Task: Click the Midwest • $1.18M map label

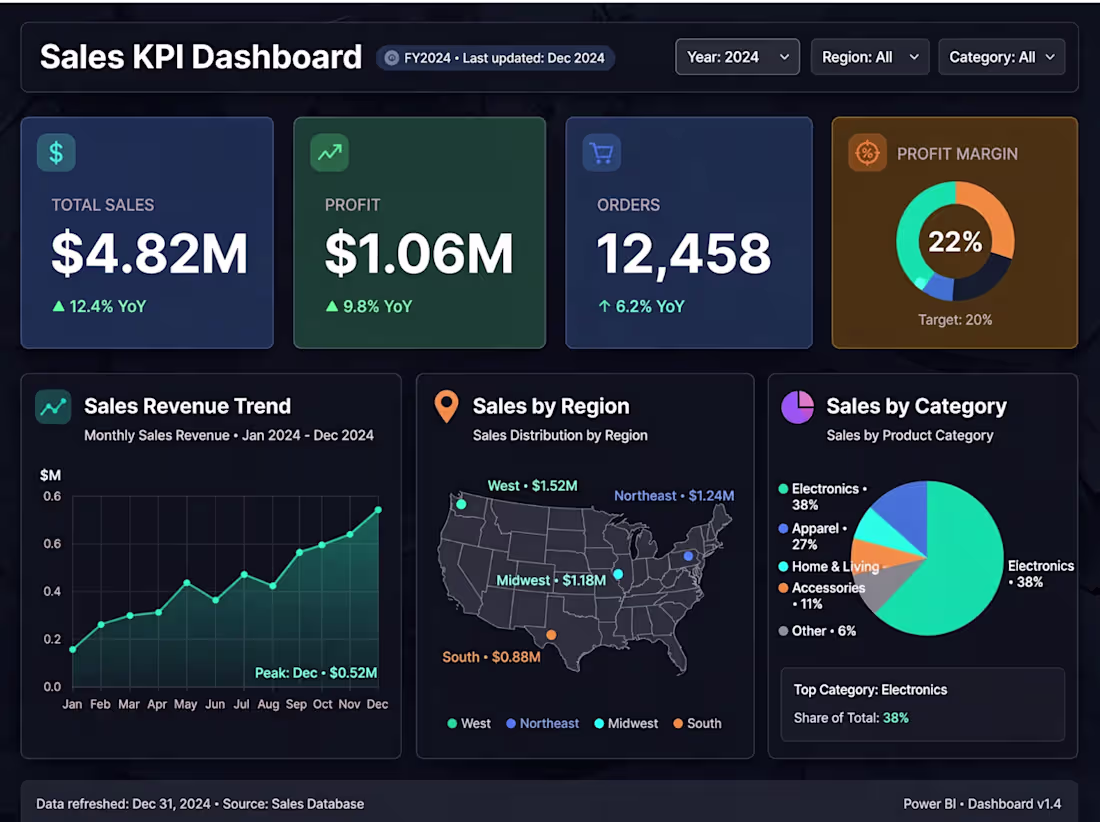Action: (551, 580)
